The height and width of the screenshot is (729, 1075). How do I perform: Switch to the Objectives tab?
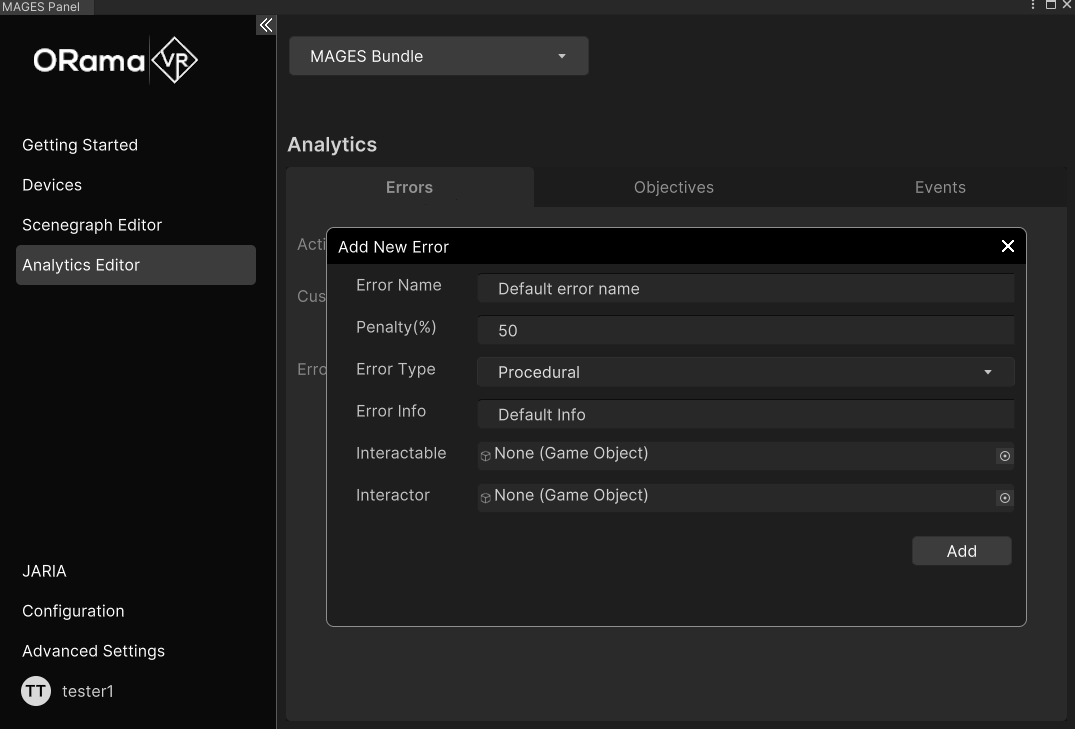pos(673,187)
